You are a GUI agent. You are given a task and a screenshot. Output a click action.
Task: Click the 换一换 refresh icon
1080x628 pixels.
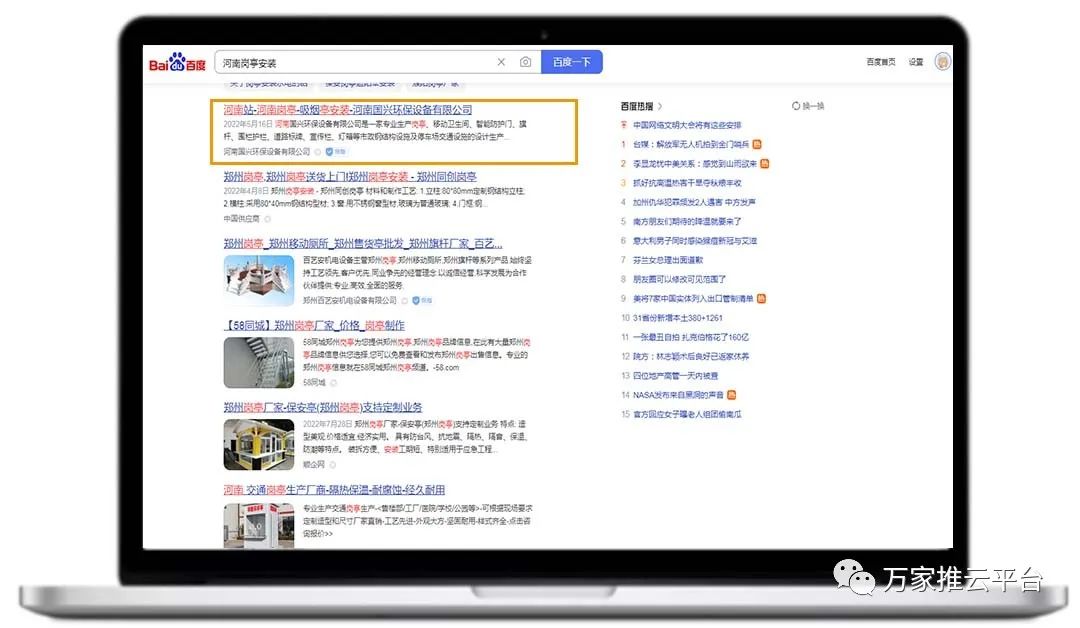(796, 106)
